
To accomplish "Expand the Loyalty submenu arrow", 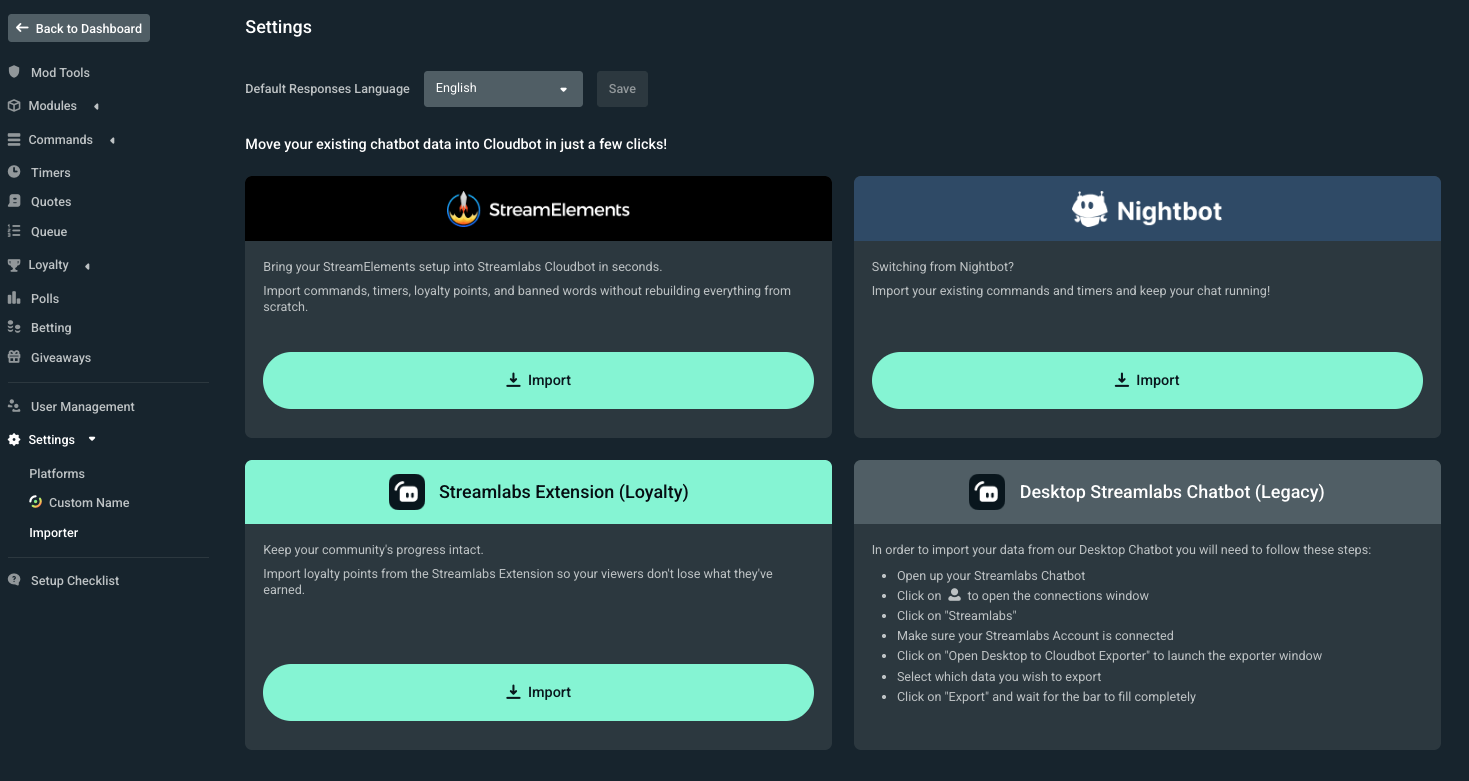I will point(87,266).
